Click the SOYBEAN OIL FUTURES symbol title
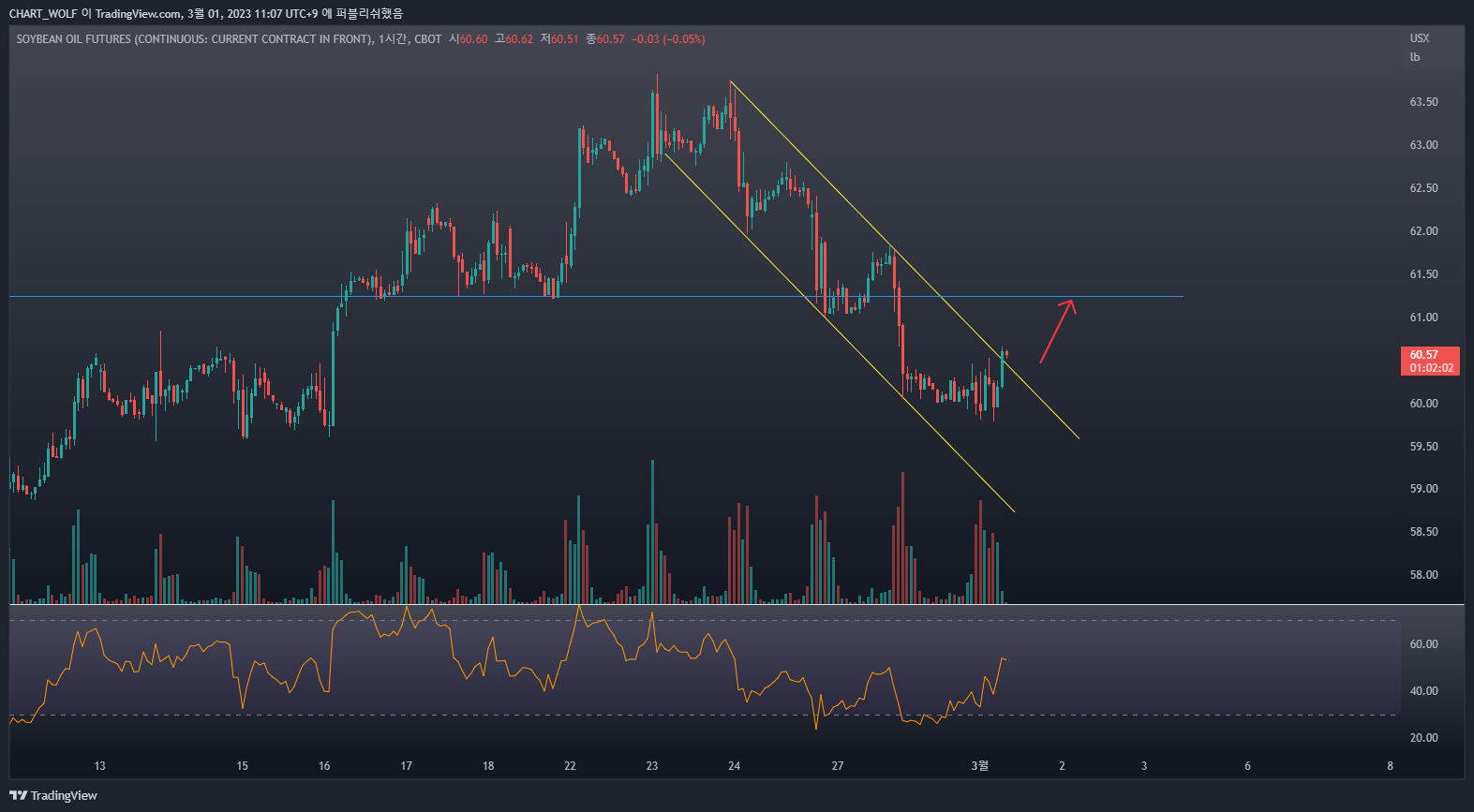The image size is (1474, 812). (x=194, y=39)
